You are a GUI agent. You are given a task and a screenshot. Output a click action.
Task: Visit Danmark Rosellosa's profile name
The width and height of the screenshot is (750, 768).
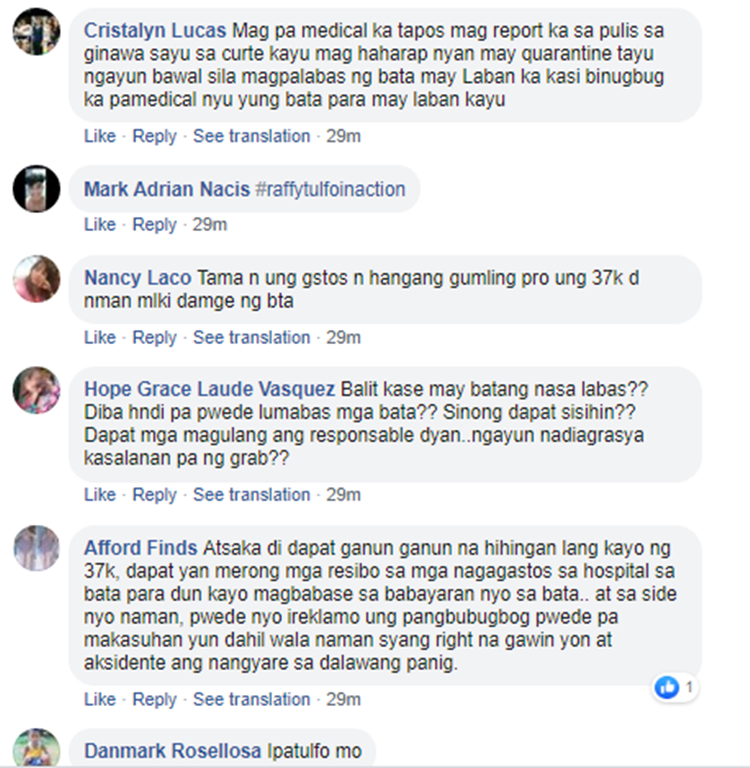[172, 751]
